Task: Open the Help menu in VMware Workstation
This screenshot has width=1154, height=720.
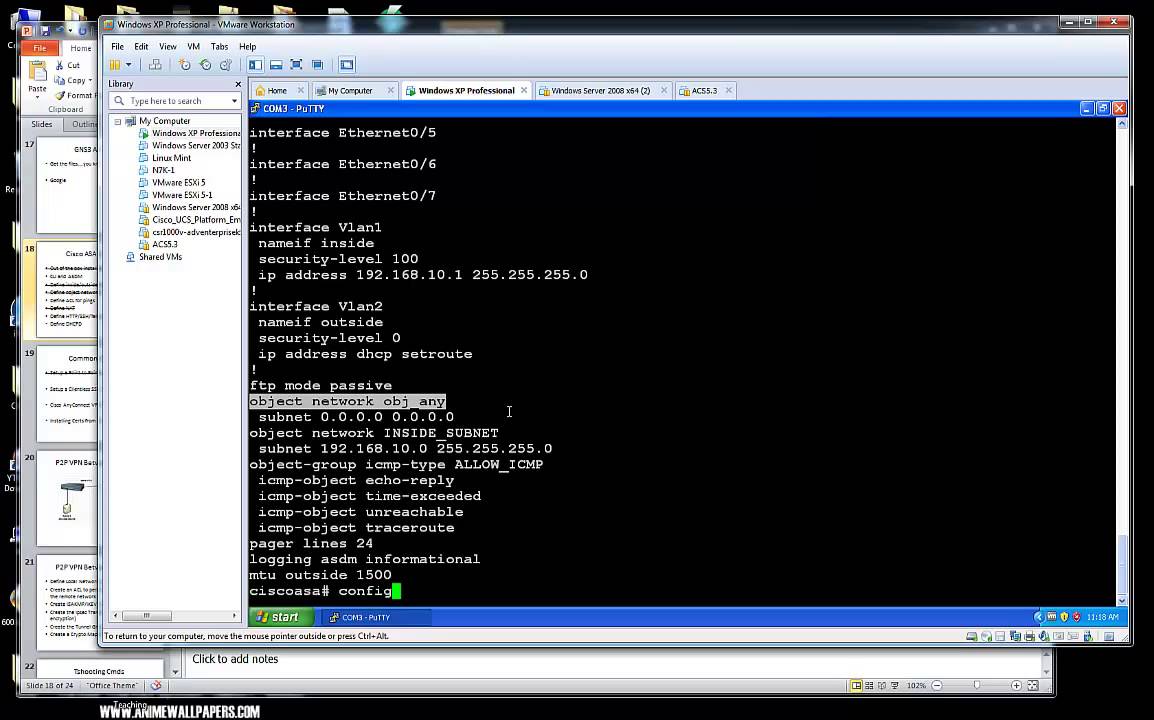Action: tap(247, 46)
